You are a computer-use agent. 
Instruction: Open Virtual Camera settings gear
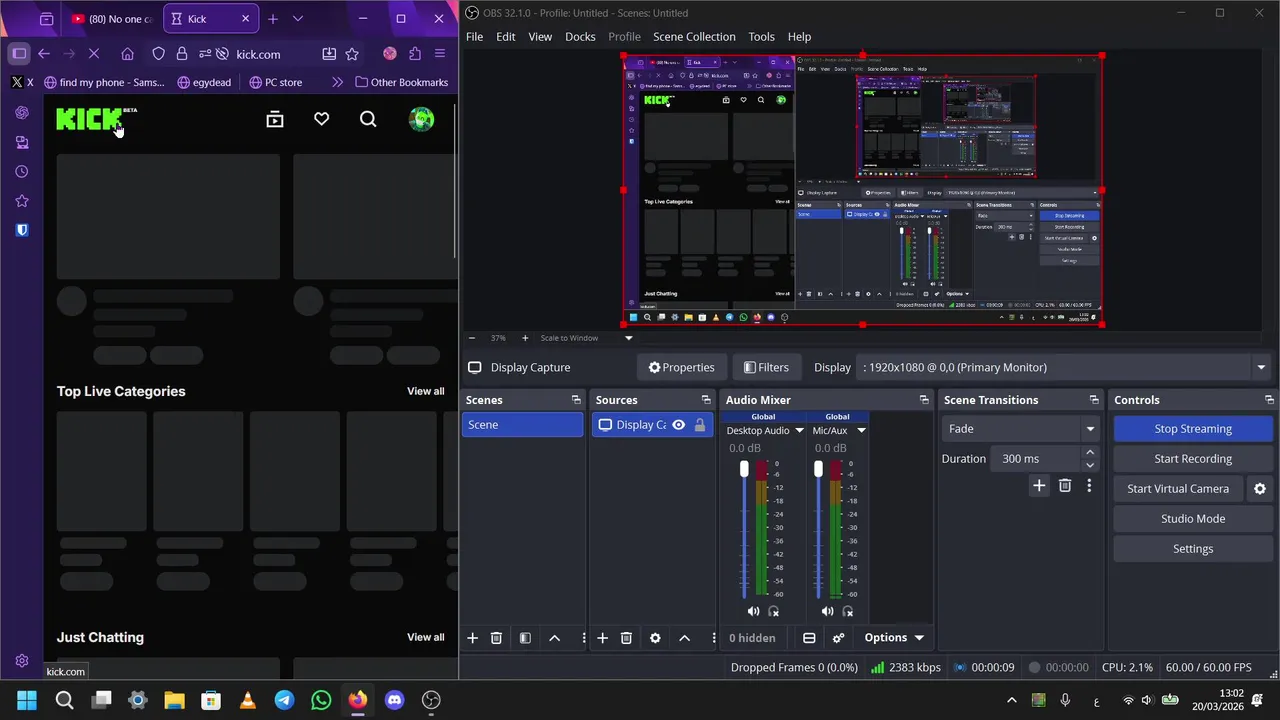pyautogui.click(x=1260, y=489)
